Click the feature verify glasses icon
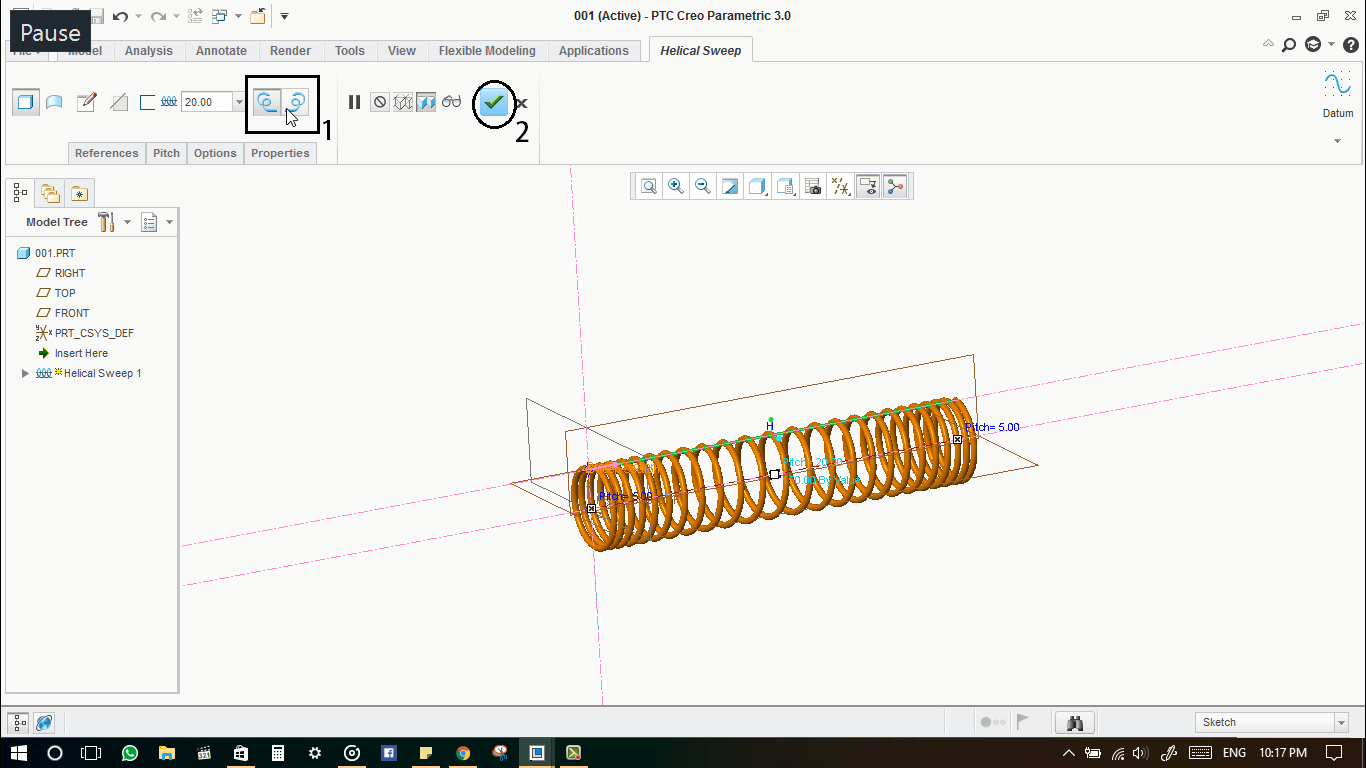 [x=451, y=102]
